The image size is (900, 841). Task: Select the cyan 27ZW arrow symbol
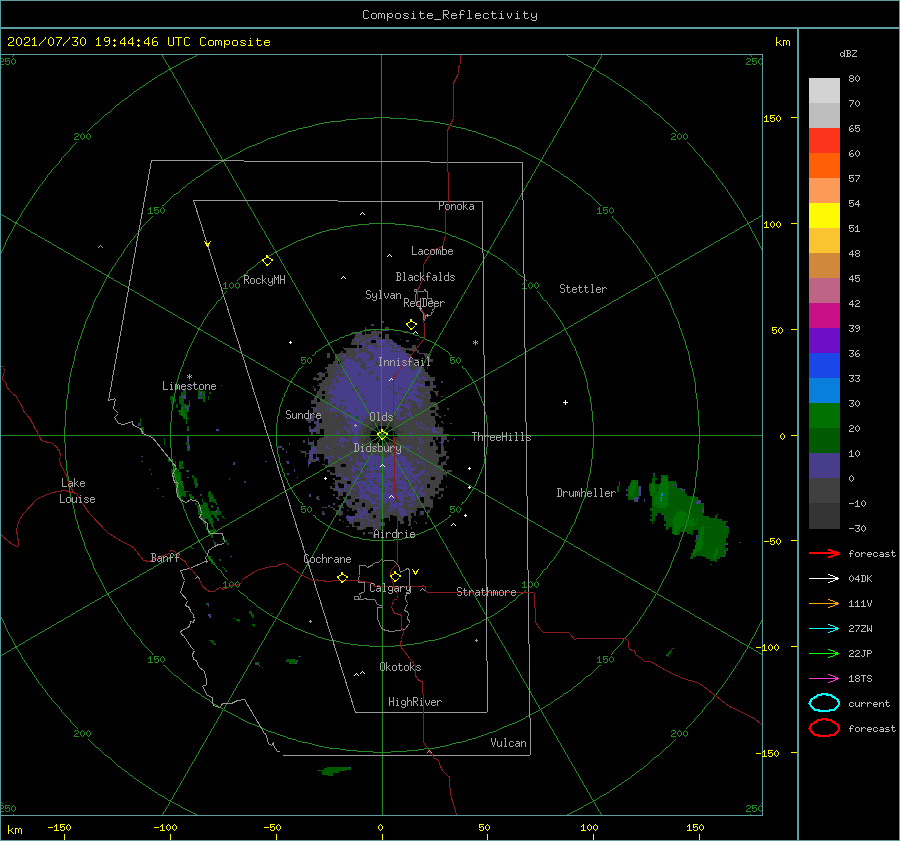[x=824, y=629]
